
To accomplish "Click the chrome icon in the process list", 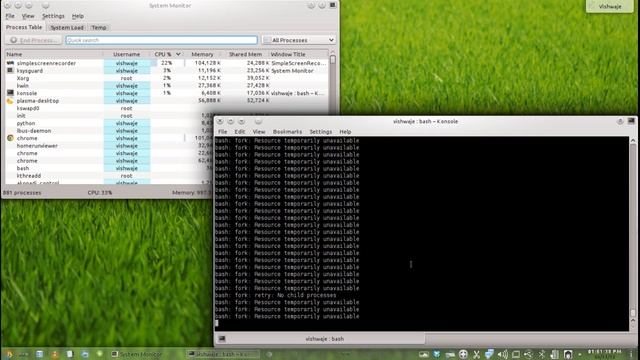I will coord(10,138).
